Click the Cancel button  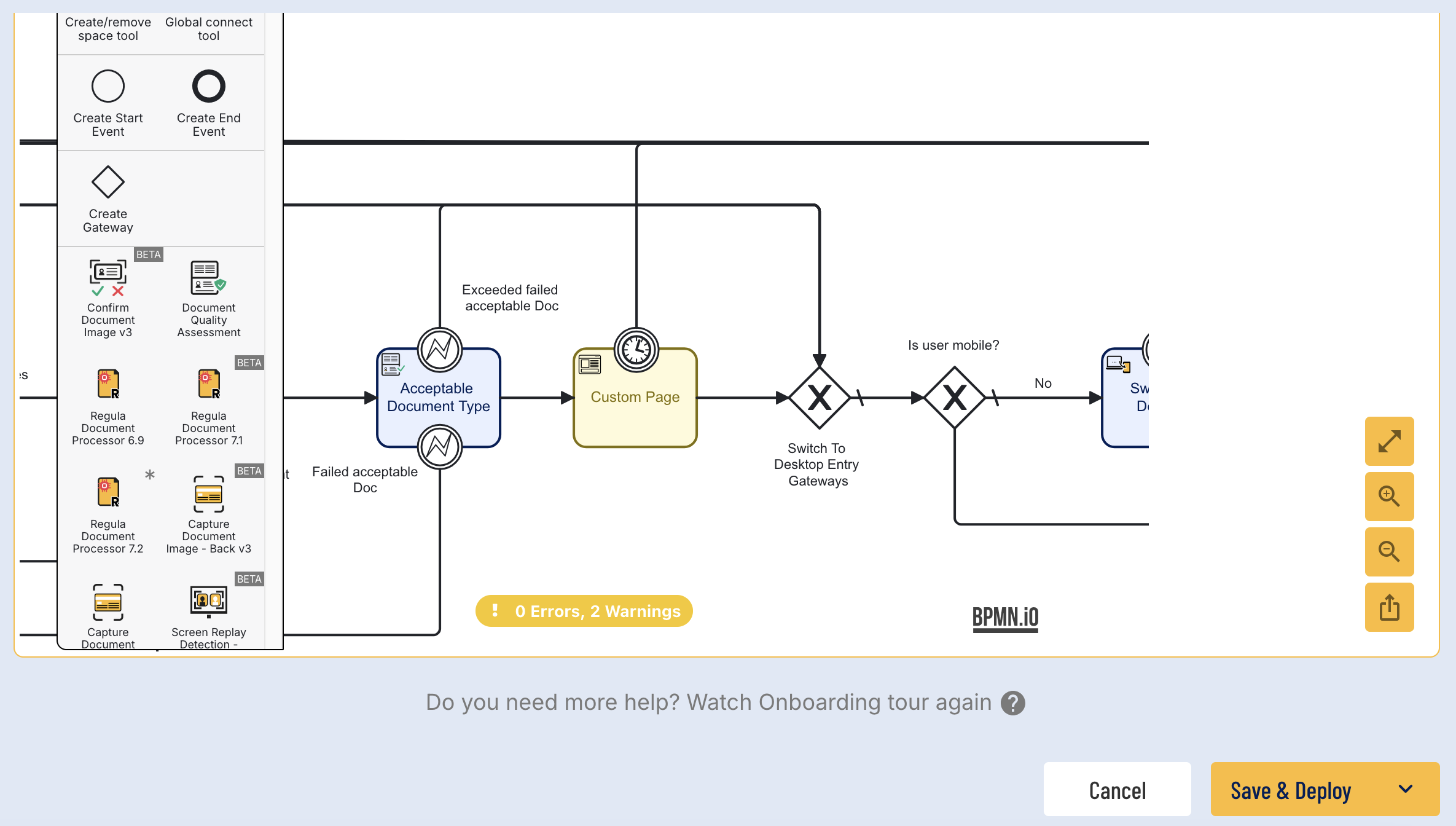pyautogui.click(x=1117, y=789)
